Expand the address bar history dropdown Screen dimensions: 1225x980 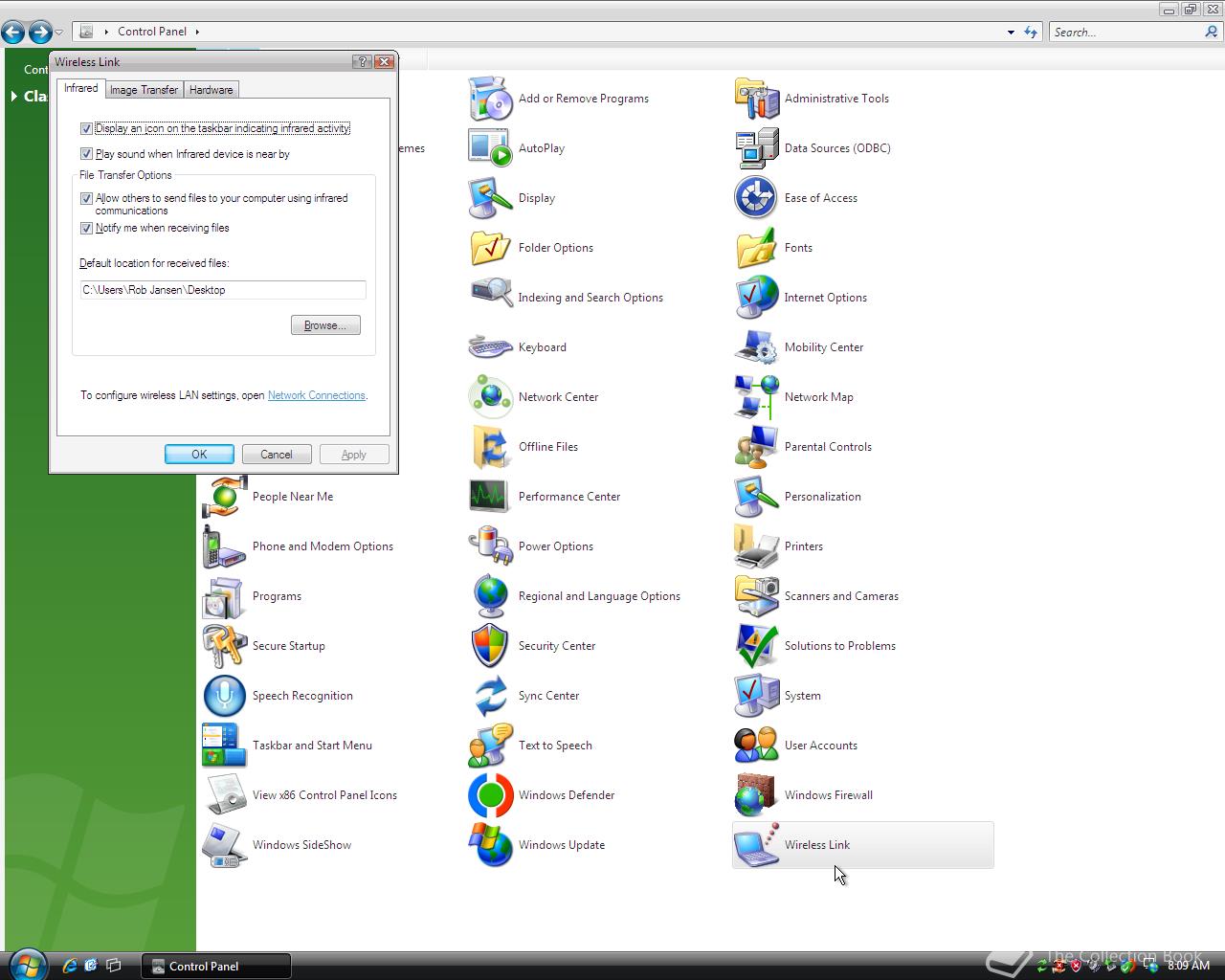tap(1011, 32)
